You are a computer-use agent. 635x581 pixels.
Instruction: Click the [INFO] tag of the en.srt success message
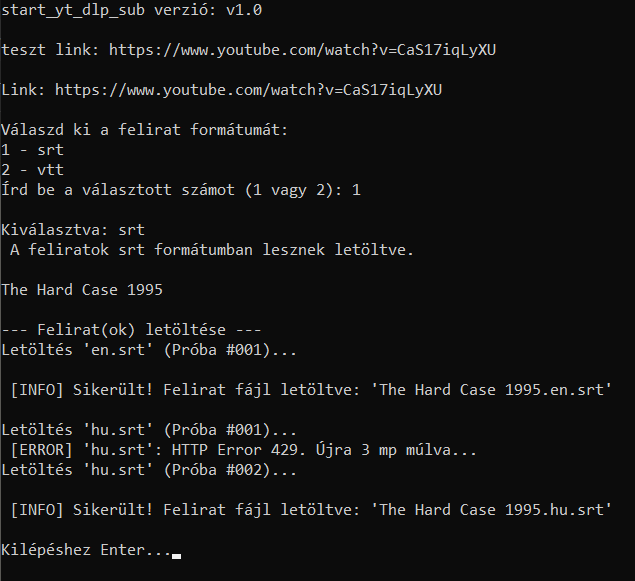pos(37,390)
